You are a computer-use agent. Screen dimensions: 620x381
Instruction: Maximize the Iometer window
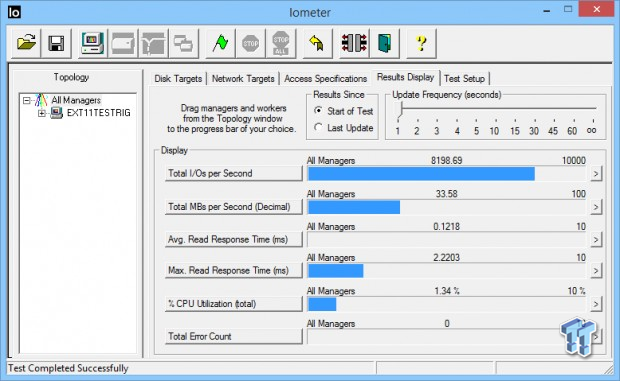(x=568, y=9)
